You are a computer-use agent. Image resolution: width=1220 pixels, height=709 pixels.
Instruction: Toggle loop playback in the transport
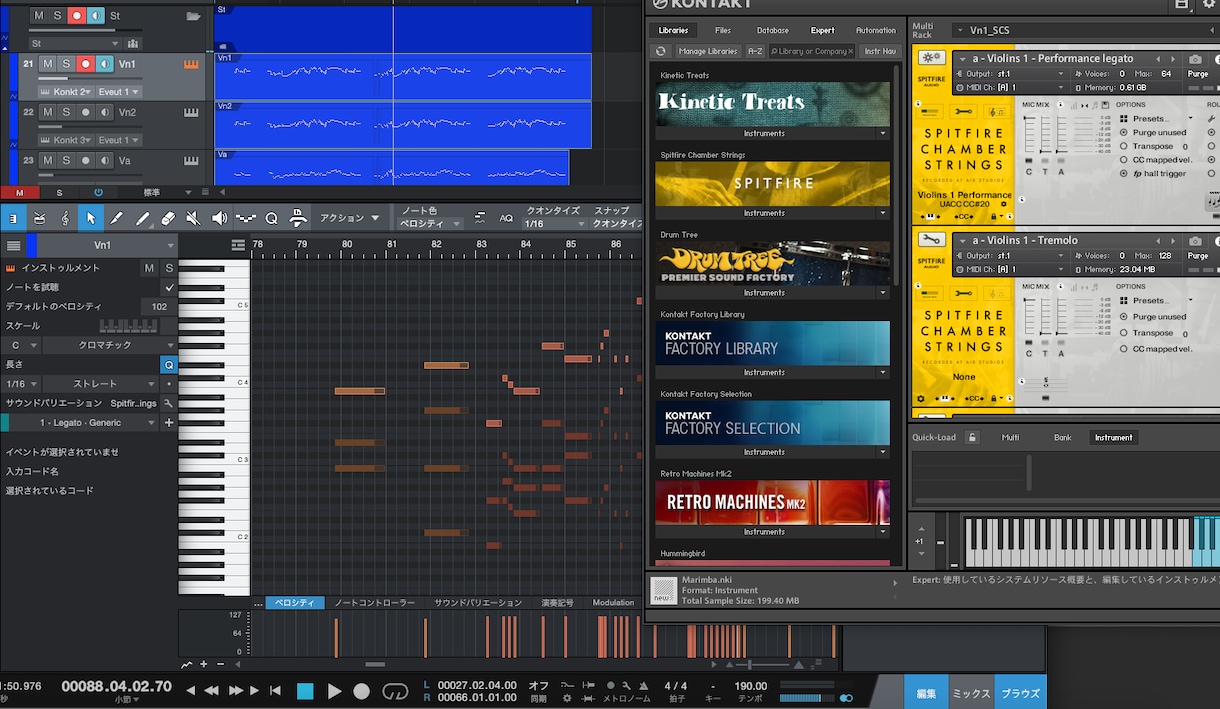tap(396, 691)
